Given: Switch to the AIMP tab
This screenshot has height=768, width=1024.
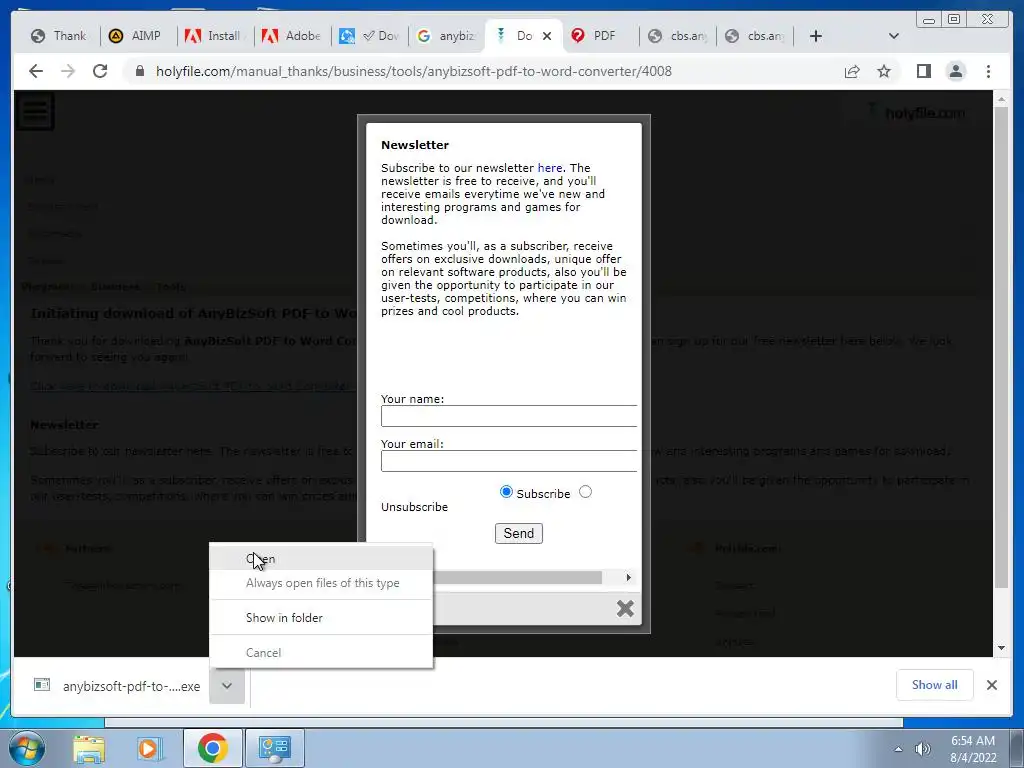Looking at the screenshot, I should pyautogui.click(x=136, y=36).
